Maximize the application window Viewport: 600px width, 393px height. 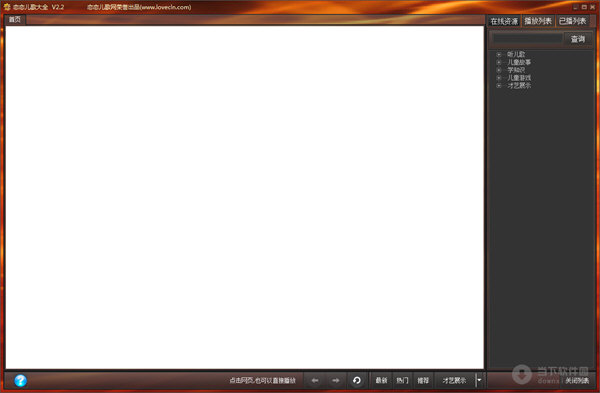(584, 7)
